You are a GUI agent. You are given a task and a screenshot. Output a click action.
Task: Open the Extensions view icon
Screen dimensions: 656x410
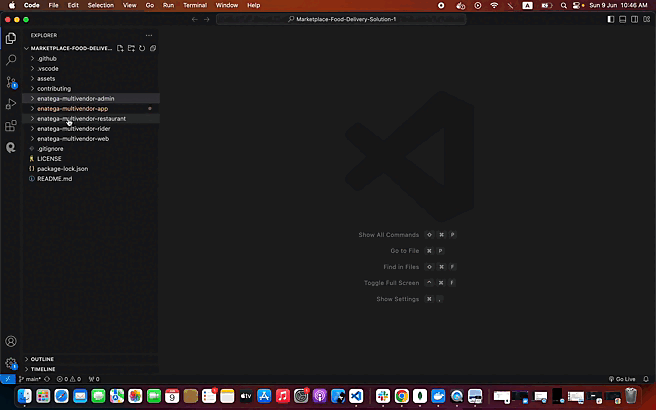11,126
